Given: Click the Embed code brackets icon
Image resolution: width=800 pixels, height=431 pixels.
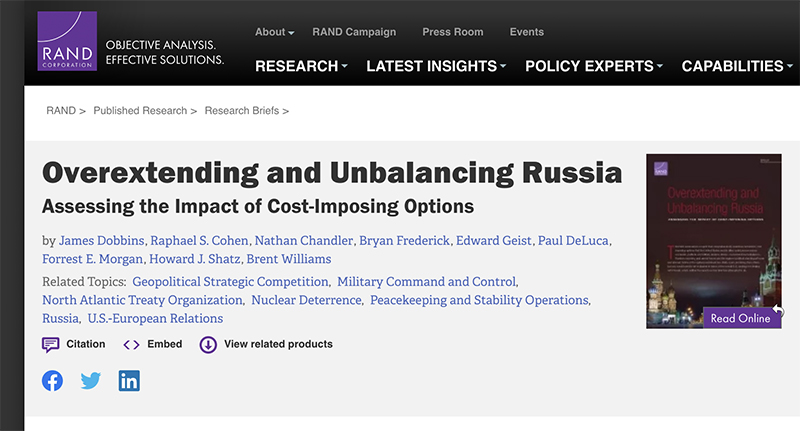Looking at the screenshot, I should (131, 345).
